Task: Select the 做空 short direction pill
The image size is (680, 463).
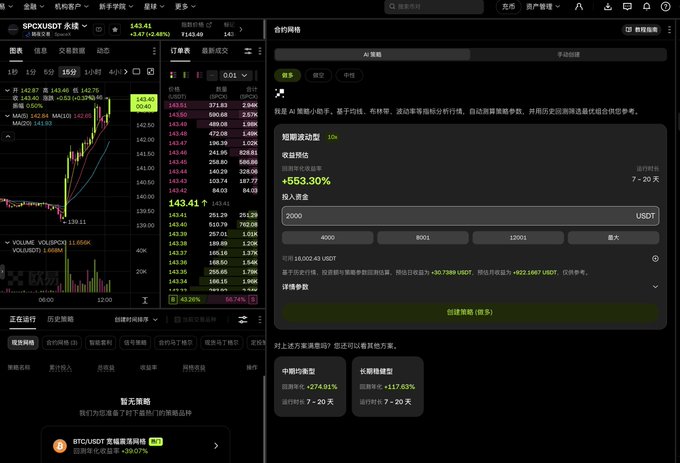Action: point(318,75)
